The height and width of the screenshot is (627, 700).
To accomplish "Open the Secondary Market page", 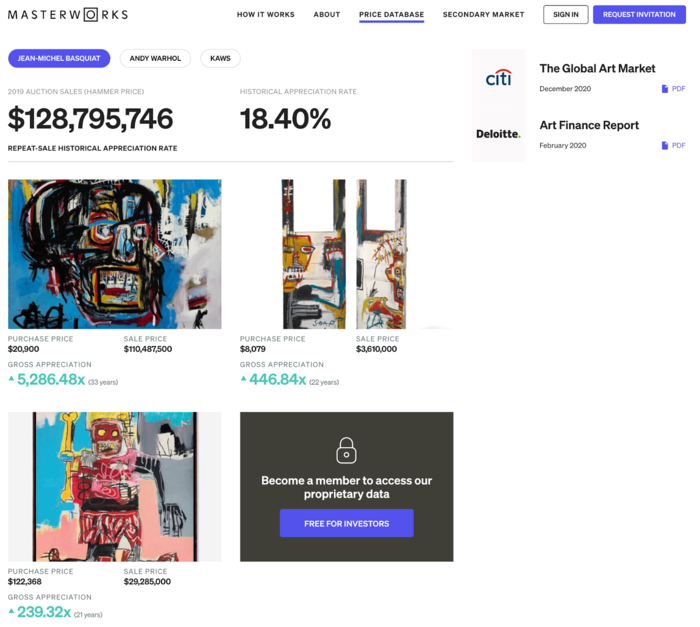I will click(x=483, y=15).
